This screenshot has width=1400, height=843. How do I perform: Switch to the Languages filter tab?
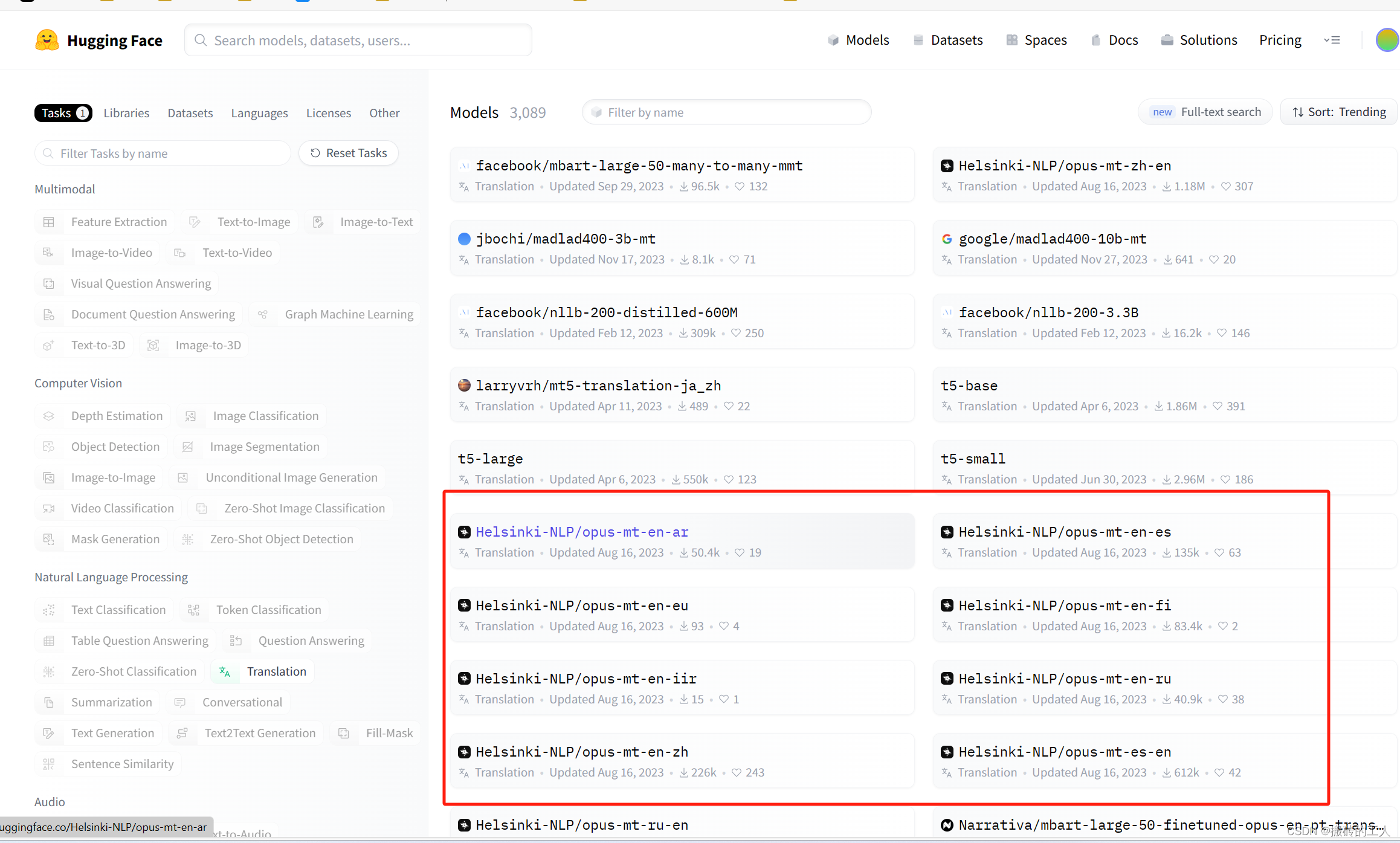259,114
